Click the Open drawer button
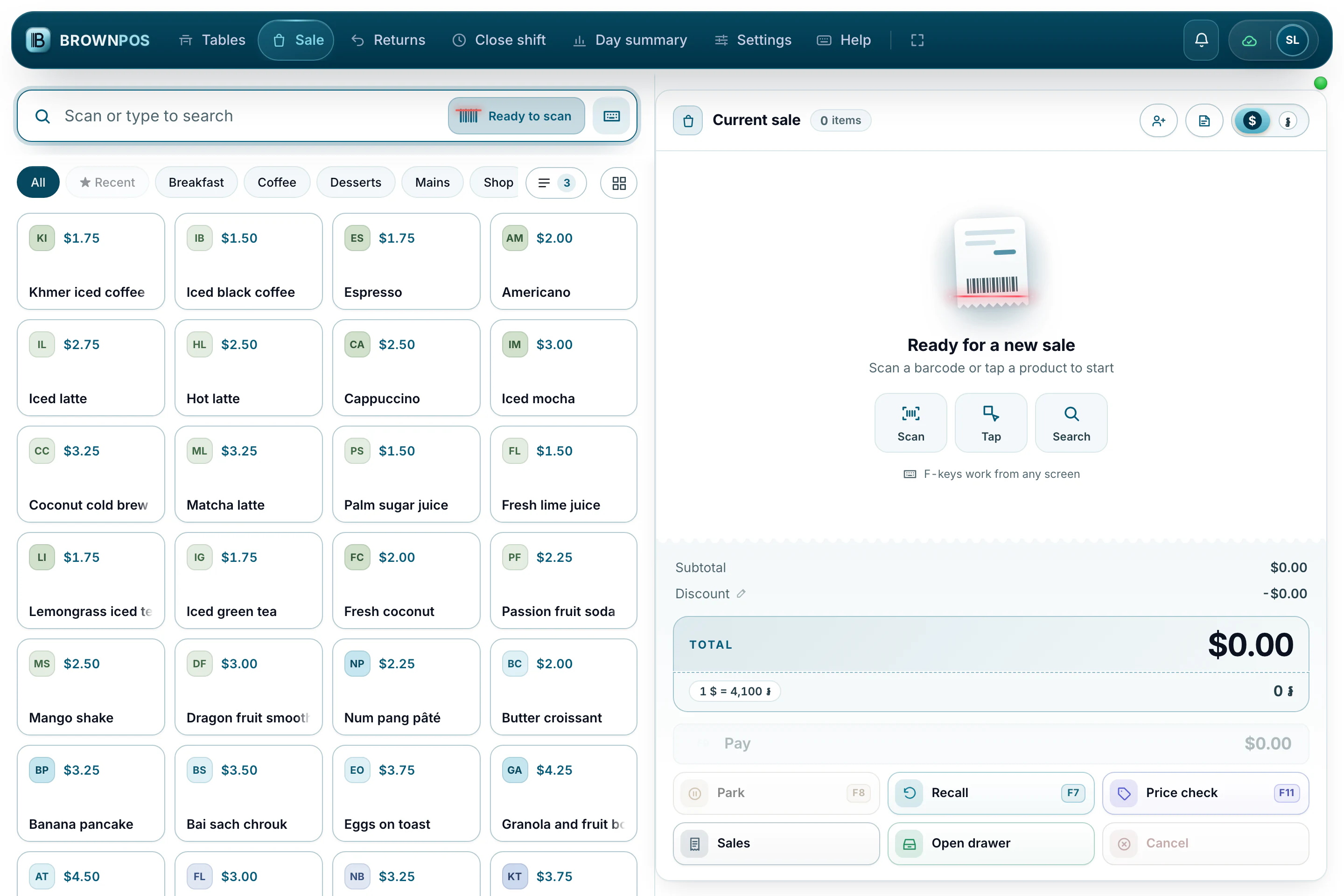 point(990,843)
